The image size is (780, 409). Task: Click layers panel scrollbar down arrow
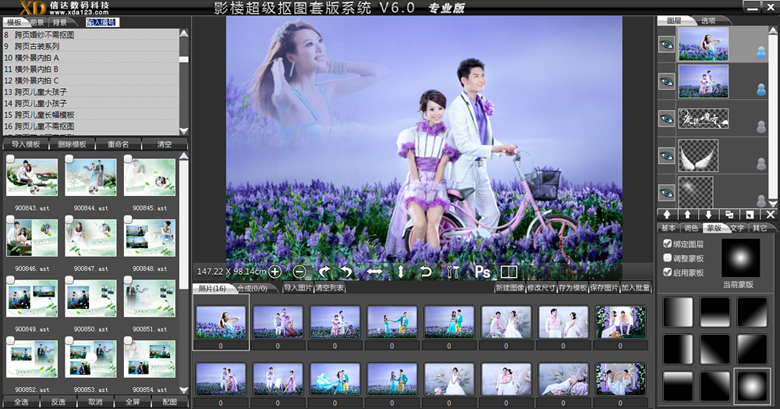pyautogui.click(x=773, y=204)
